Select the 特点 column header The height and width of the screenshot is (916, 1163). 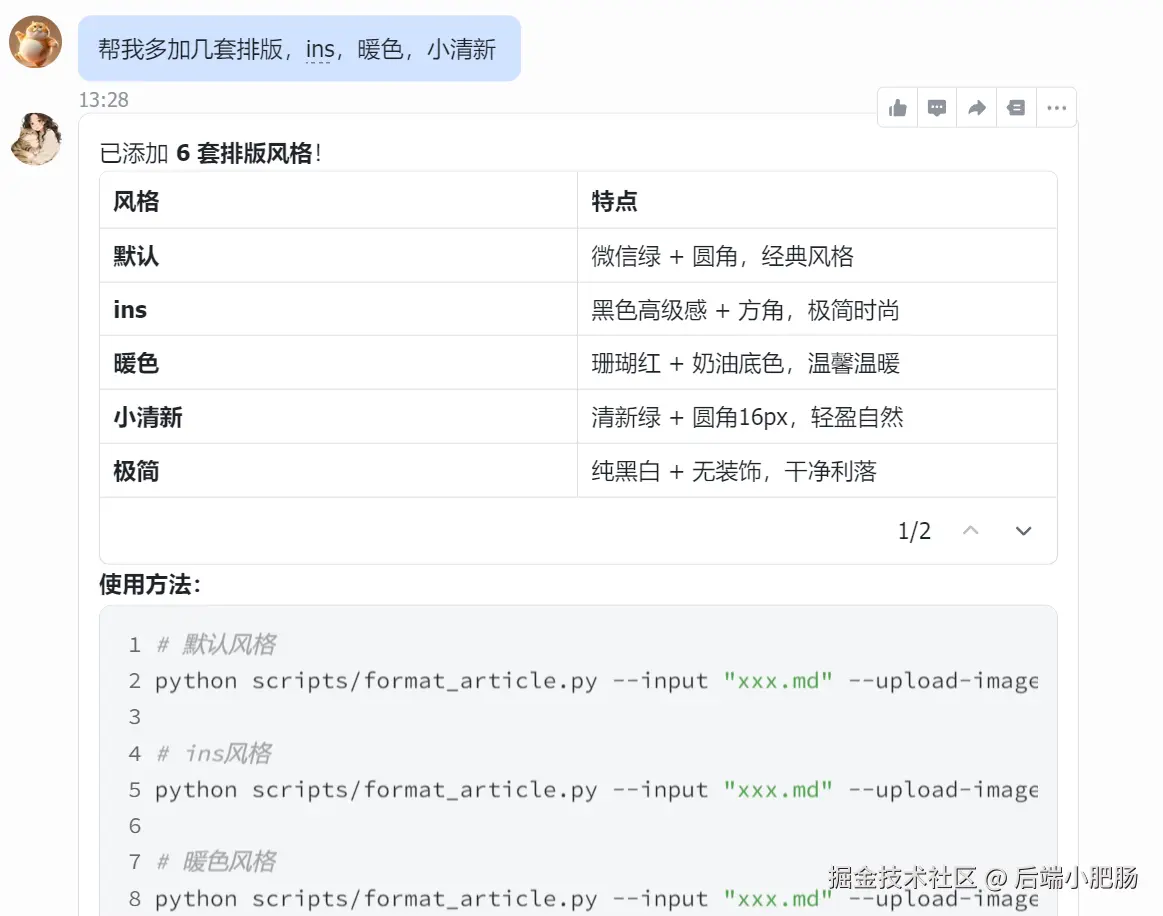614,201
